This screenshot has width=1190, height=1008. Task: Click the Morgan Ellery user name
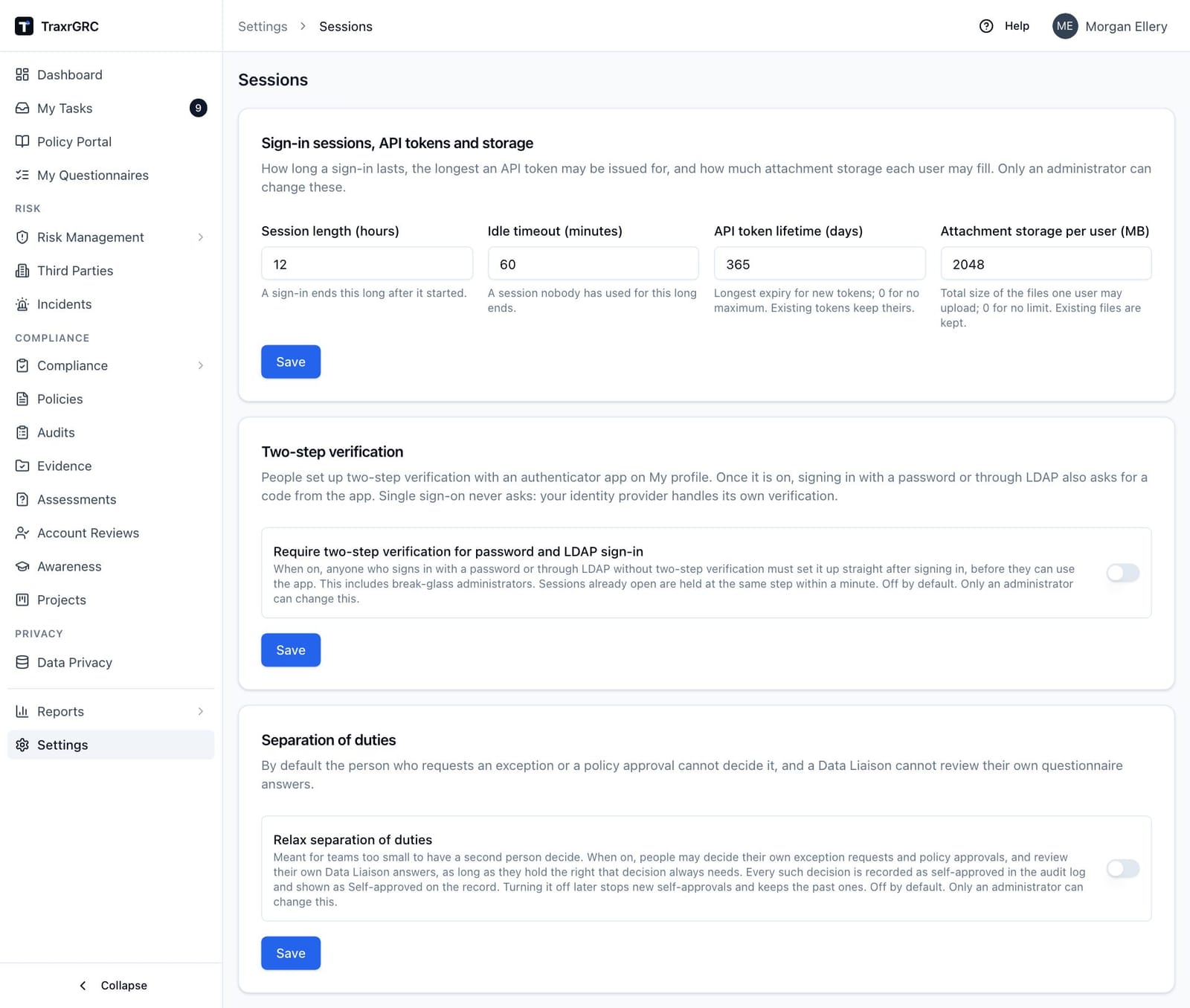(x=1126, y=26)
